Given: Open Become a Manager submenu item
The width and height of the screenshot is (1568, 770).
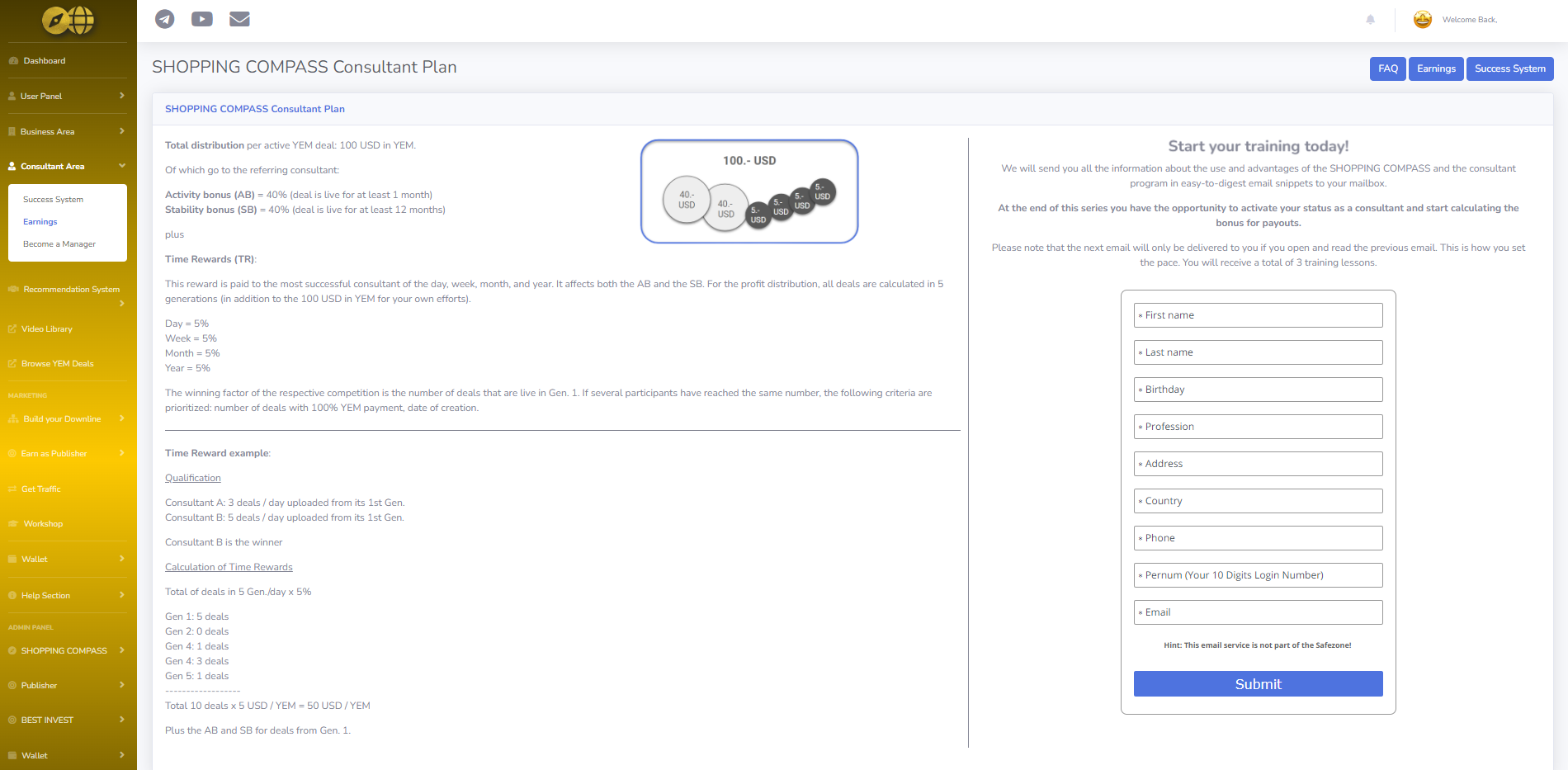Looking at the screenshot, I should click(x=59, y=244).
